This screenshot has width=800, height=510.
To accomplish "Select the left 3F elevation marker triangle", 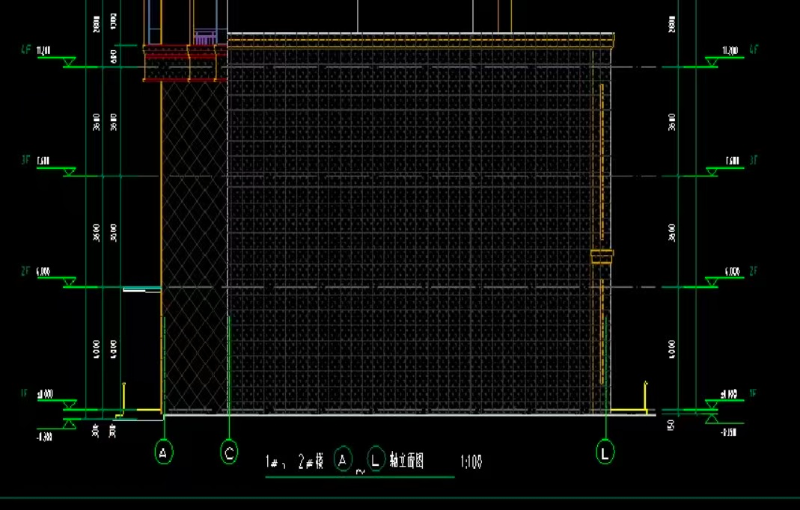I will point(70,172).
